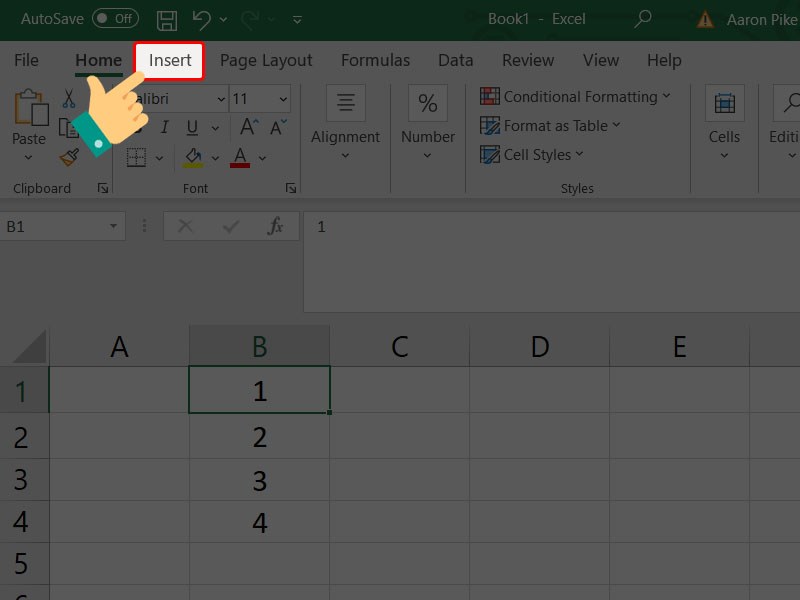The width and height of the screenshot is (800, 600).
Task: Click the Insert Function fx icon
Action: [275, 227]
